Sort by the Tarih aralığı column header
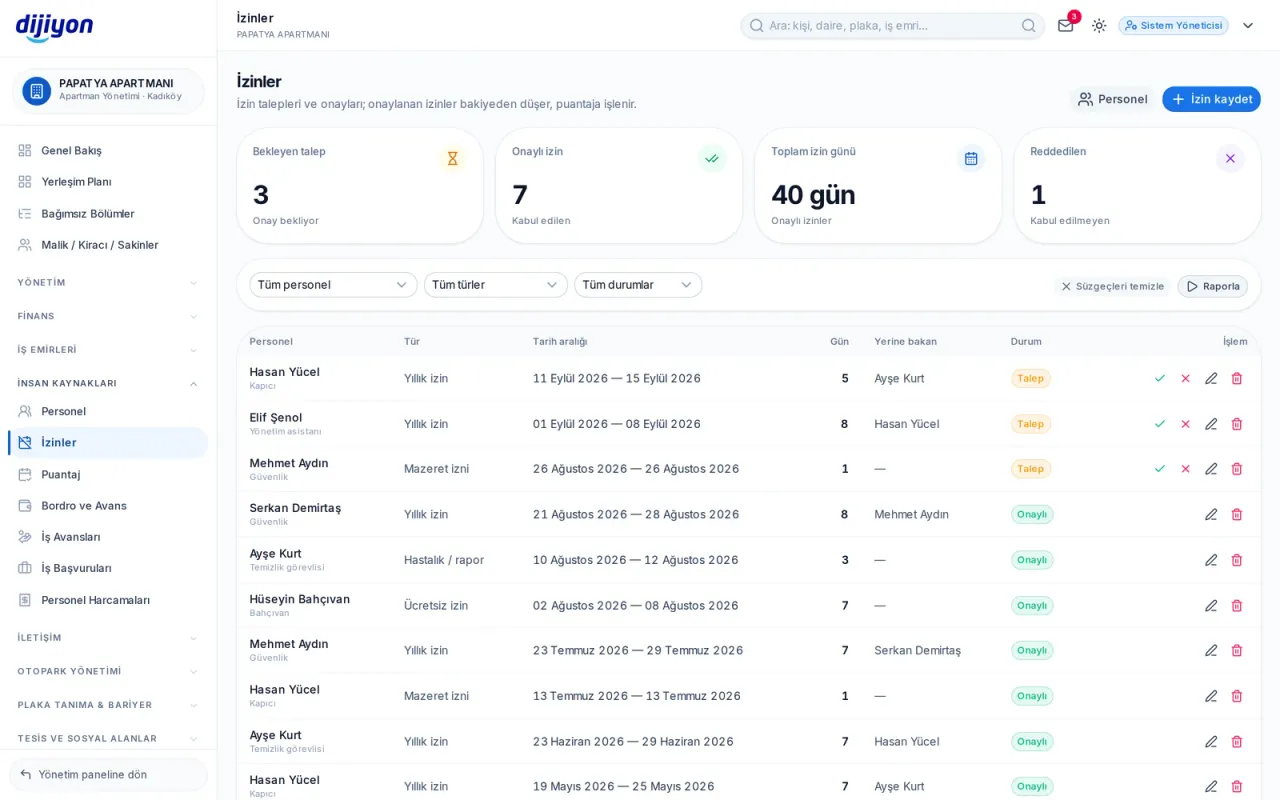The image size is (1280, 800). click(560, 341)
